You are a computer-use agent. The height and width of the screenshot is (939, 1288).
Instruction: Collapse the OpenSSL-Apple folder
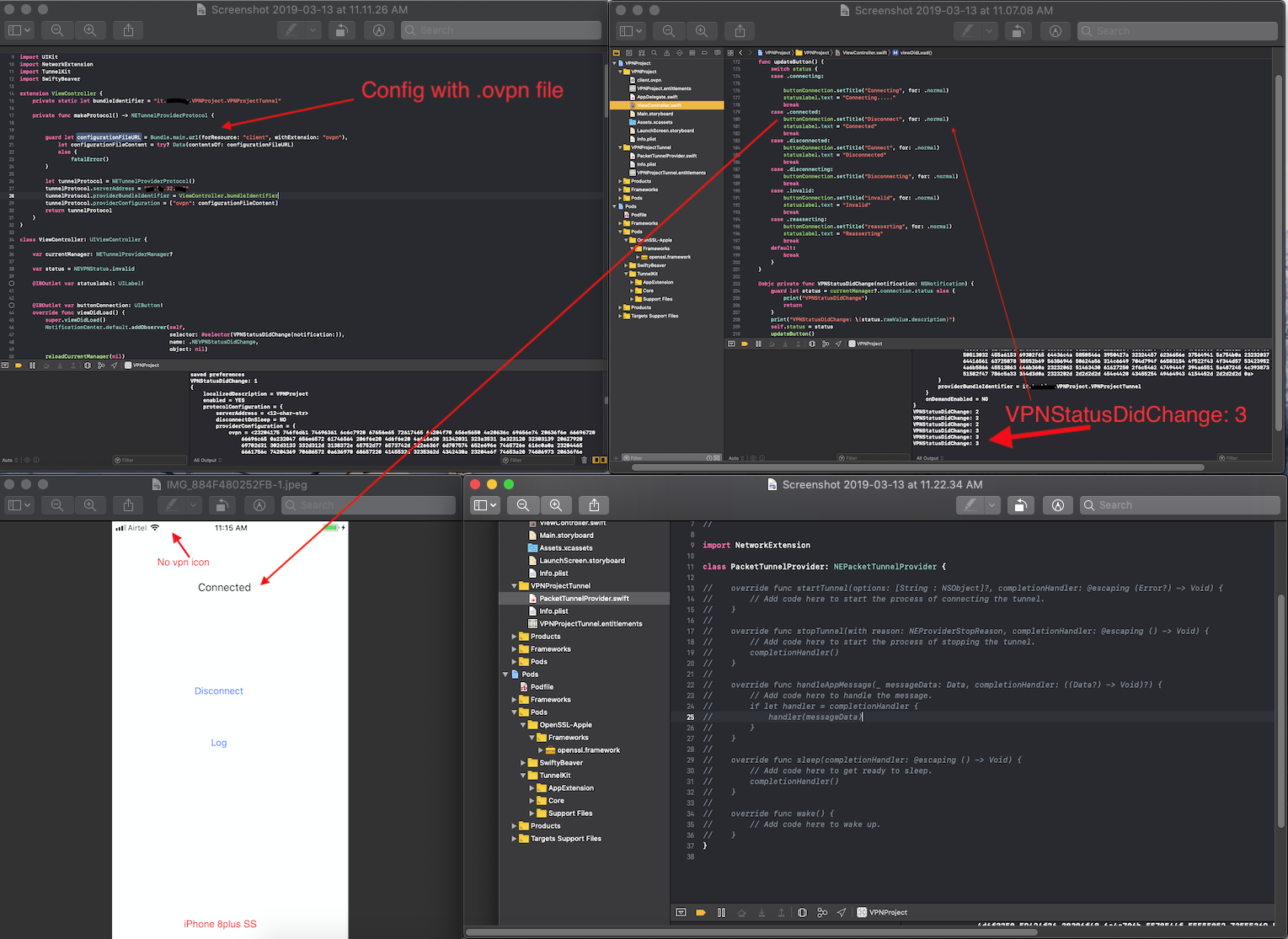pyautogui.click(x=523, y=725)
